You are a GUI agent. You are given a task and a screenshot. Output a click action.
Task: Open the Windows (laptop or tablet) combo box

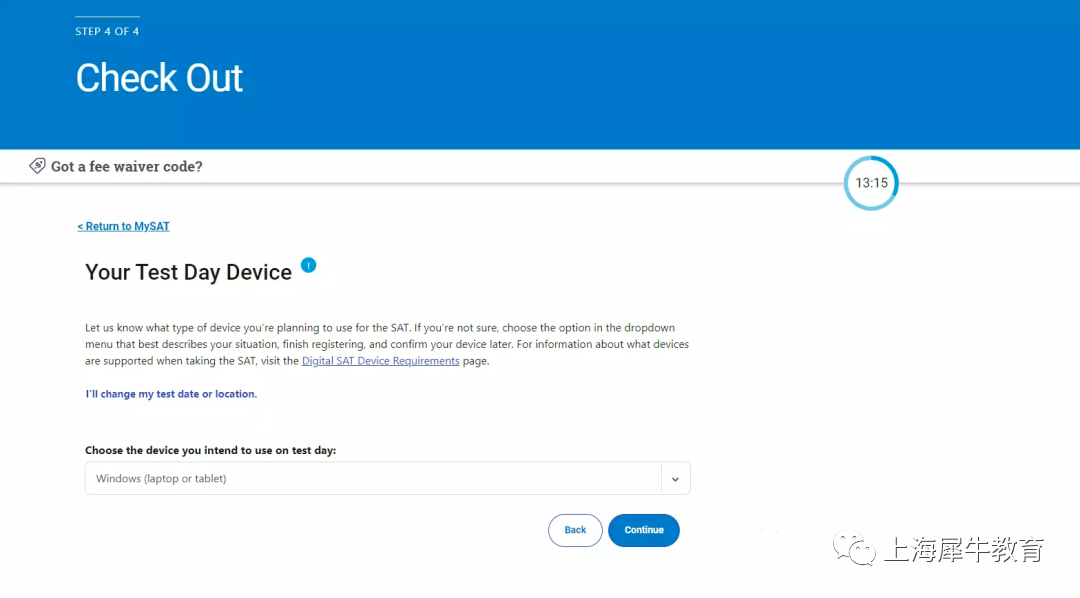coord(387,478)
